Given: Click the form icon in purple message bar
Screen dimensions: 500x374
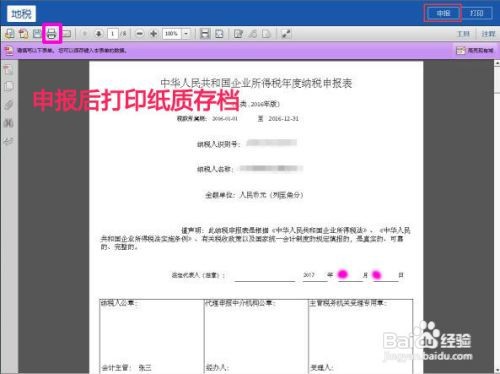Looking at the screenshot, I should [9, 51].
